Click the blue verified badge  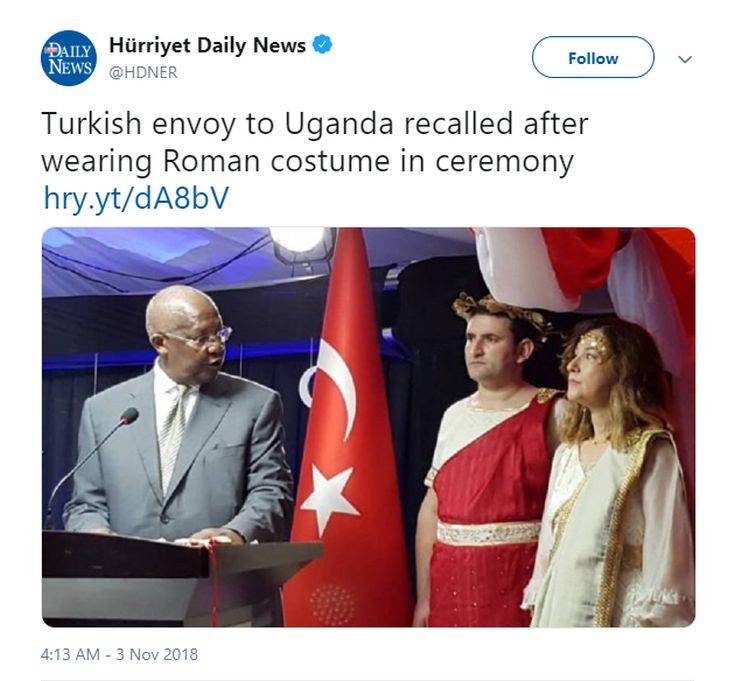[x=322, y=45]
